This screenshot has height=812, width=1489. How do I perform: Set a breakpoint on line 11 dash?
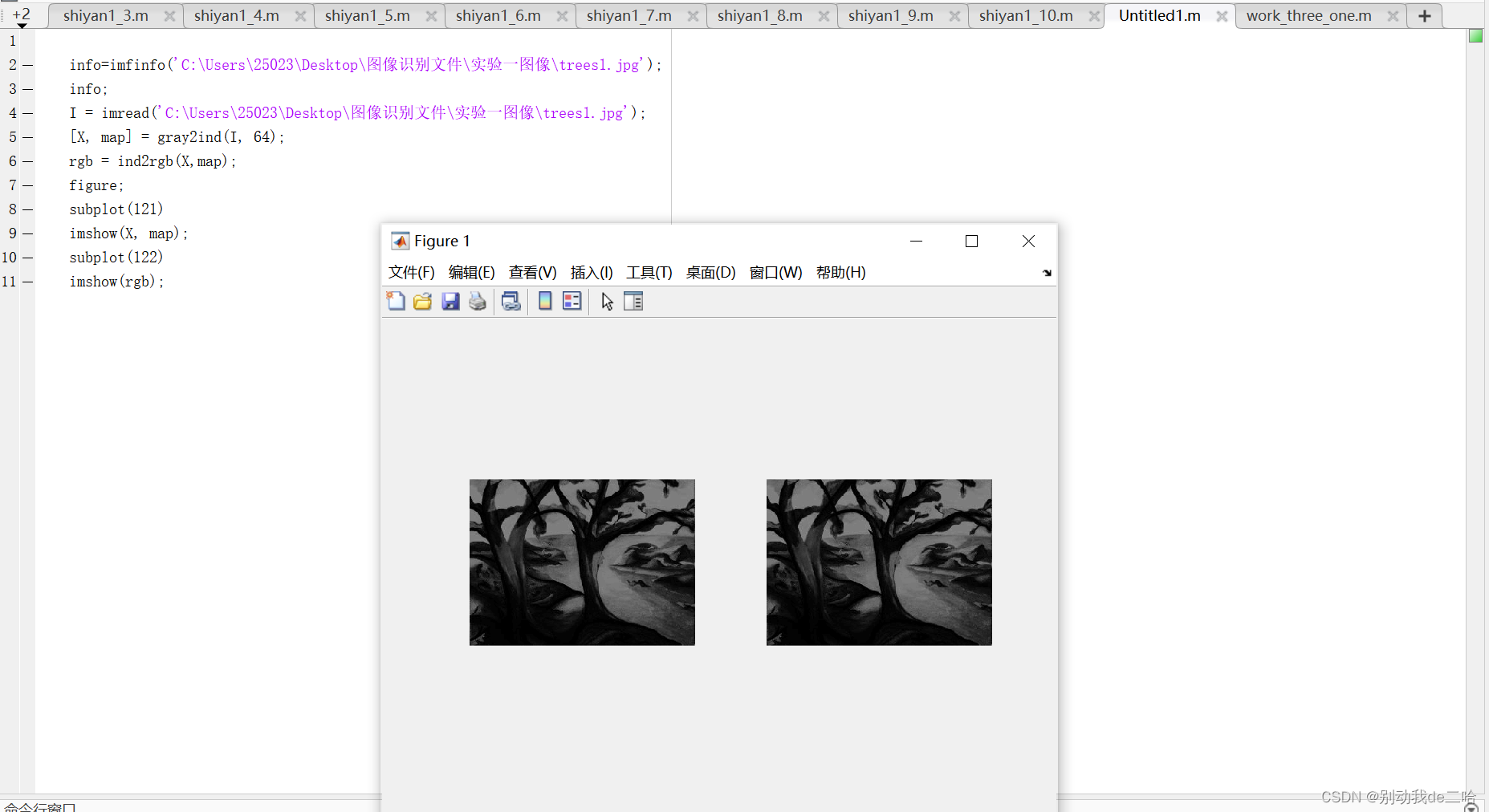point(28,282)
